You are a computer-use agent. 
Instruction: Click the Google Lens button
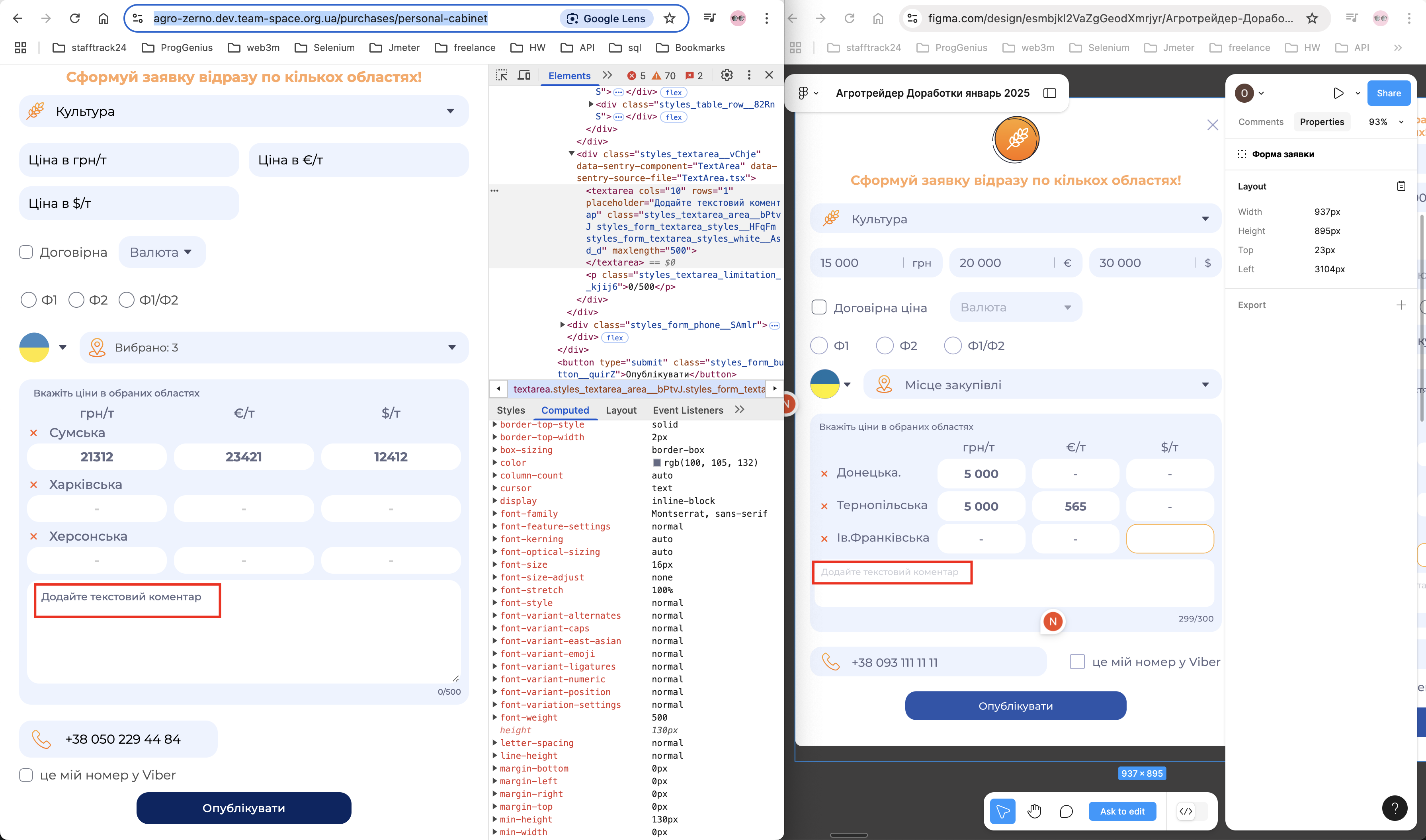(x=606, y=18)
